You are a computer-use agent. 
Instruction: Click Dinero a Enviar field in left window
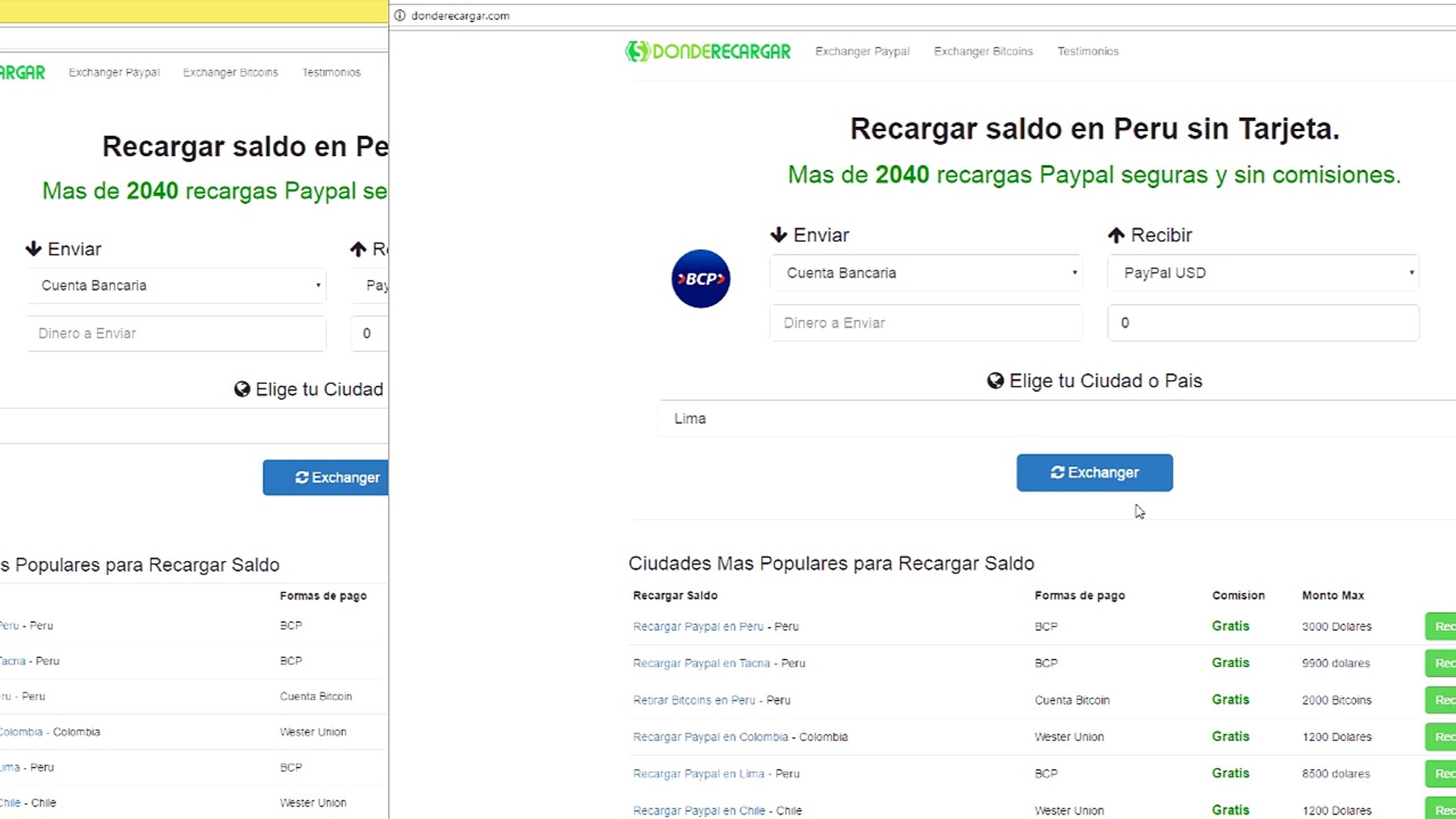(177, 334)
